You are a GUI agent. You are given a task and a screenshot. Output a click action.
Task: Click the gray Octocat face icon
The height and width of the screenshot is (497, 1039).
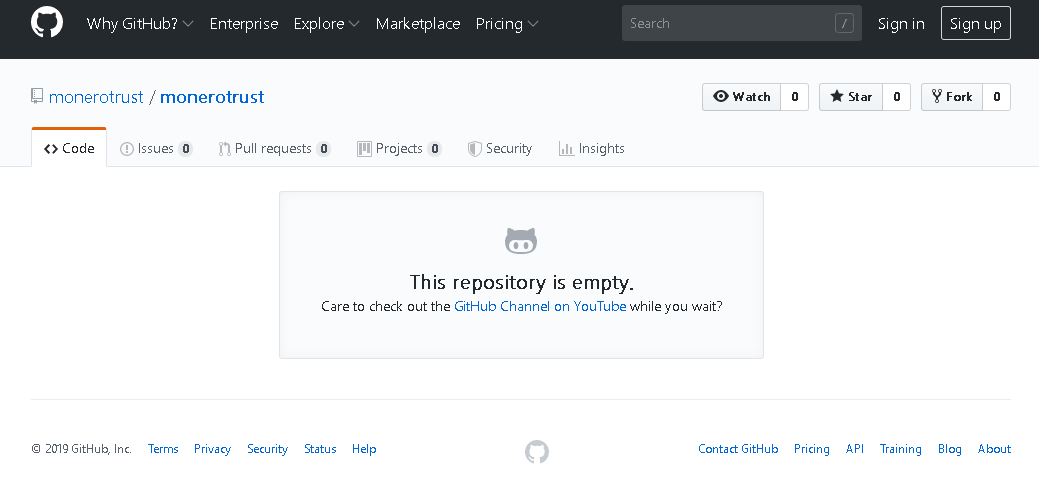pos(521,241)
